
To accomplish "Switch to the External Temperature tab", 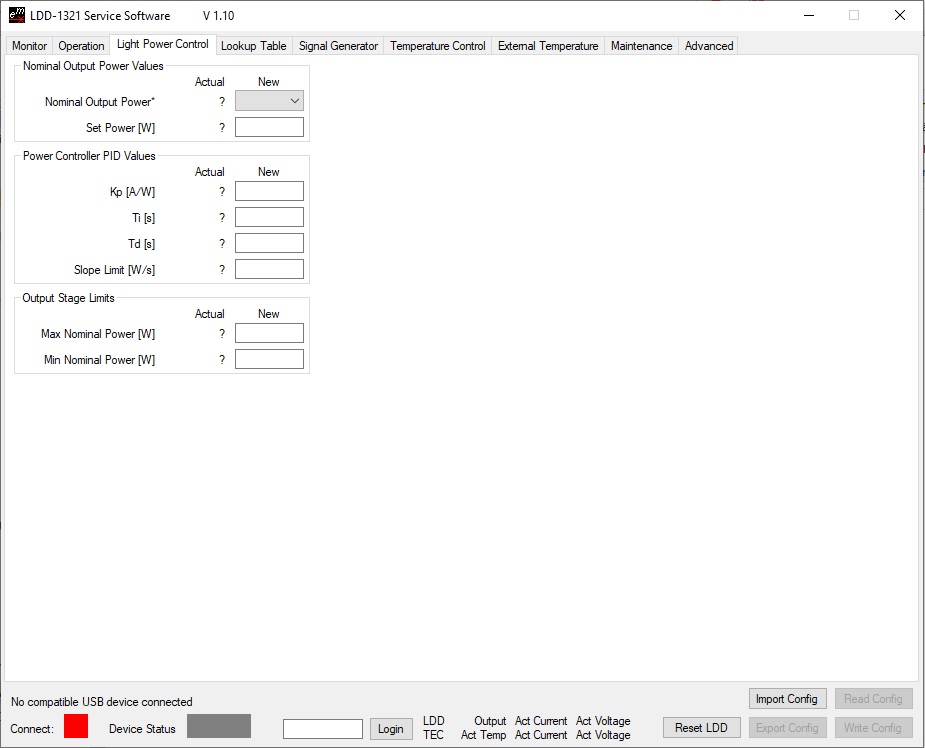I will click(x=548, y=46).
